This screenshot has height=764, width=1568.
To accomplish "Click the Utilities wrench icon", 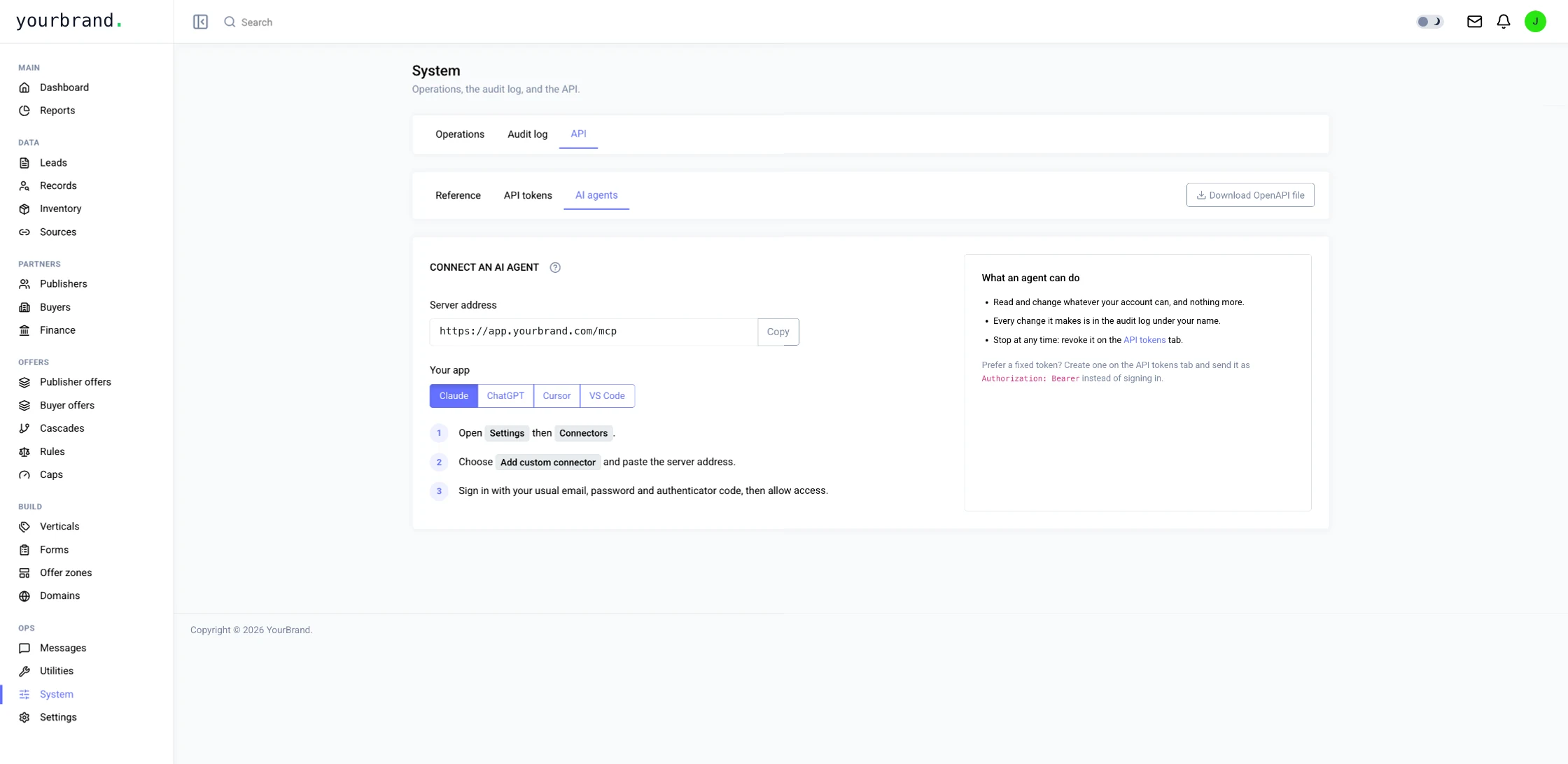I will pos(24,671).
